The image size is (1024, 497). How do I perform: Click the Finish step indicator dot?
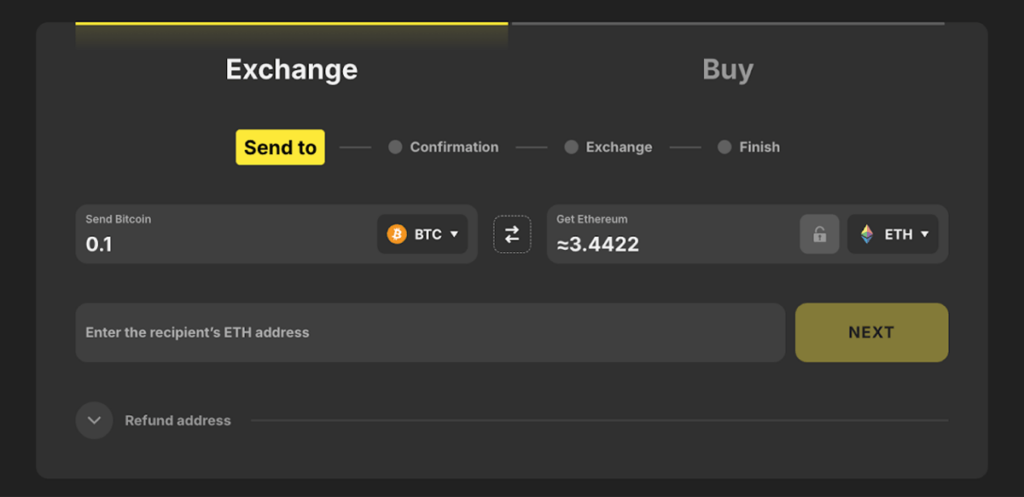724,147
